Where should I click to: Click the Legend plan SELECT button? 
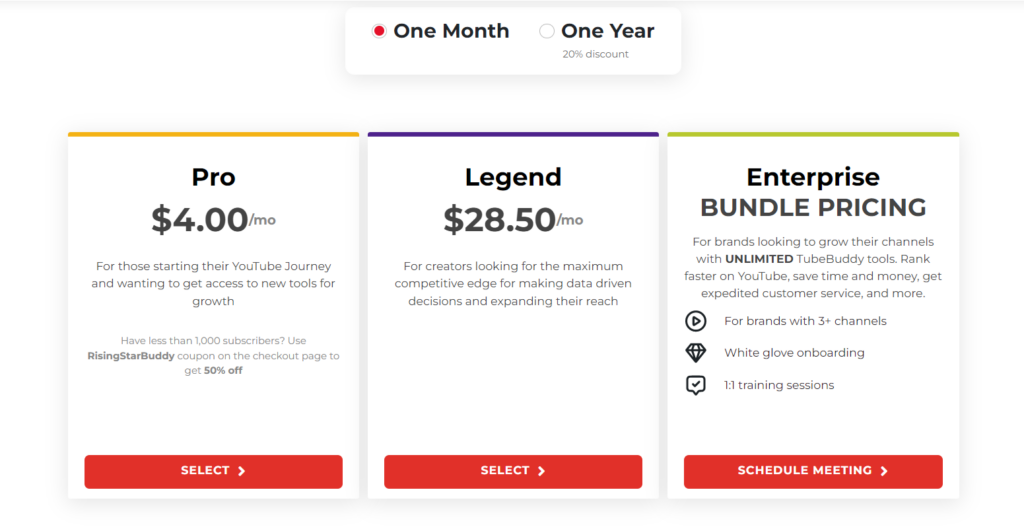coord(513,471)
